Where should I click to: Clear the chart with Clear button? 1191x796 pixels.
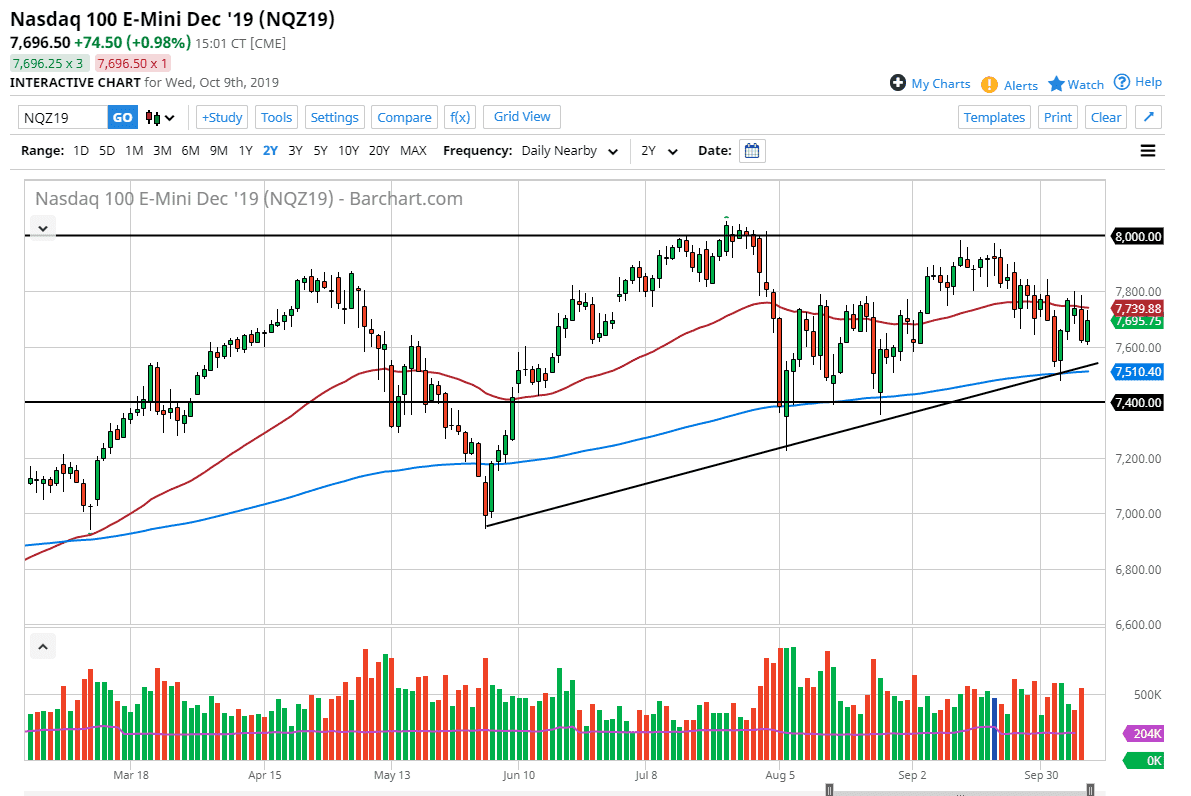tap(1106, 117)
